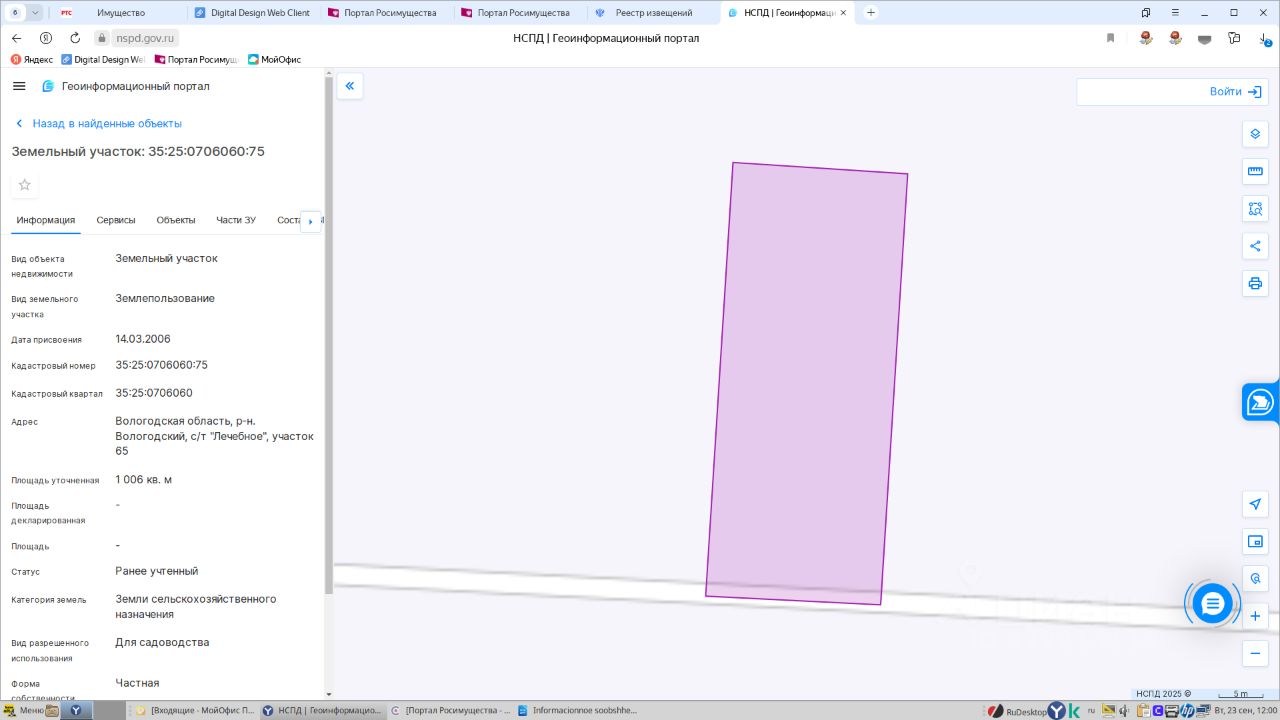Select the ownership value Частная

pos(137,683)
